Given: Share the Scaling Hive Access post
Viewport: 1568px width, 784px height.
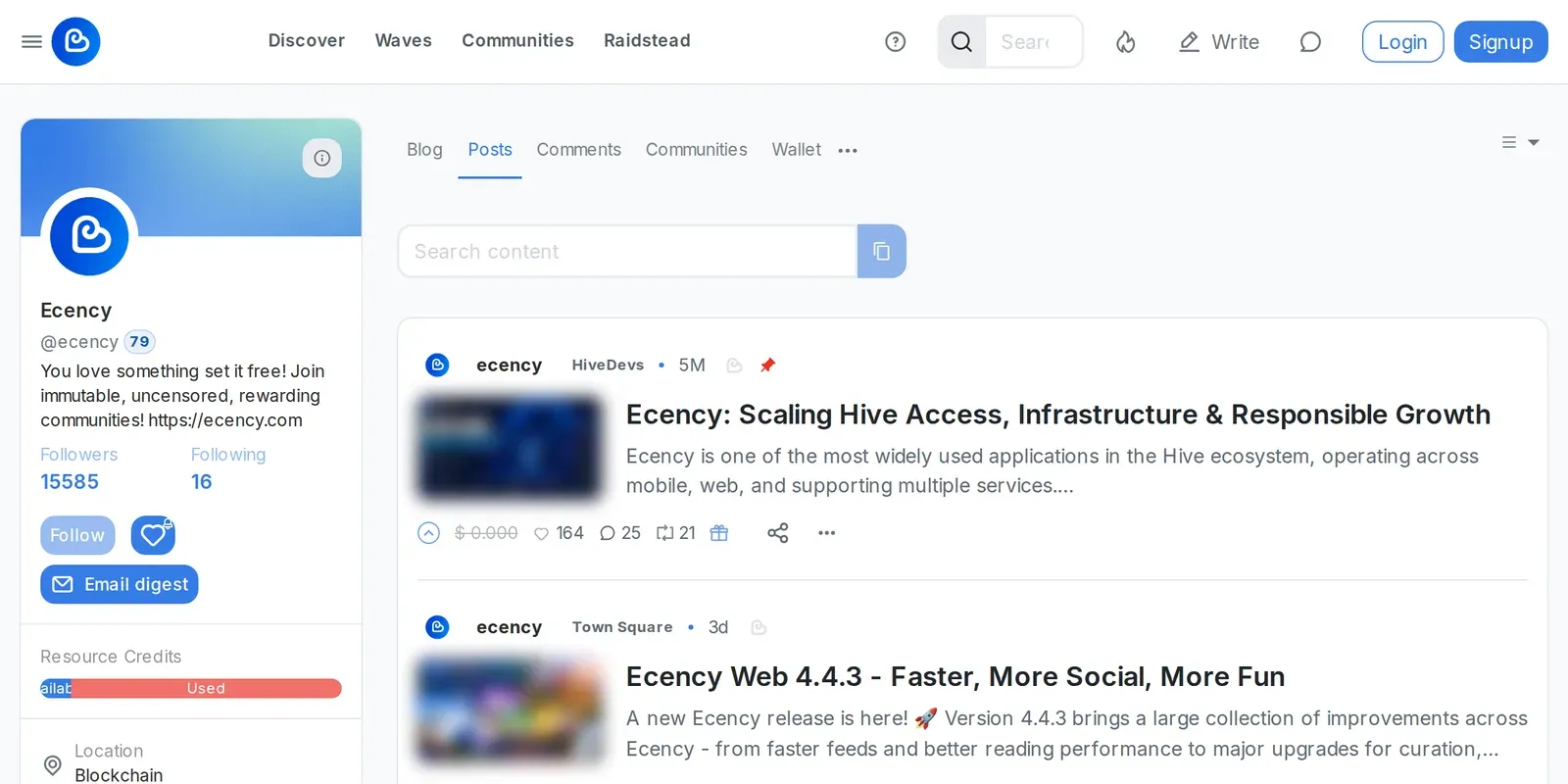Looking at the screenshot, I should pos(778,533).
